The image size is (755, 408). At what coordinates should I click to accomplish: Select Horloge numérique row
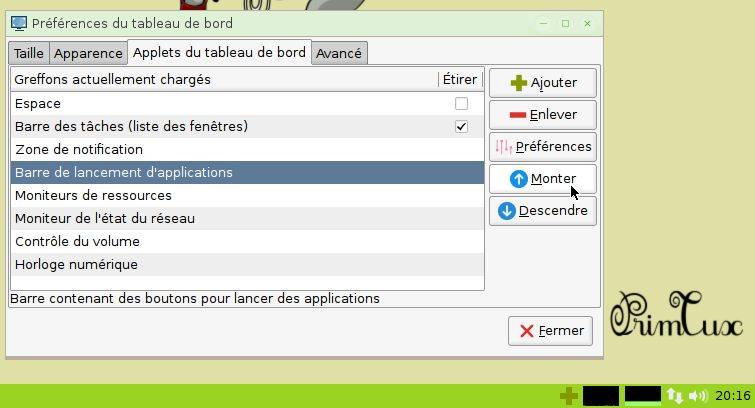[247, 264]
